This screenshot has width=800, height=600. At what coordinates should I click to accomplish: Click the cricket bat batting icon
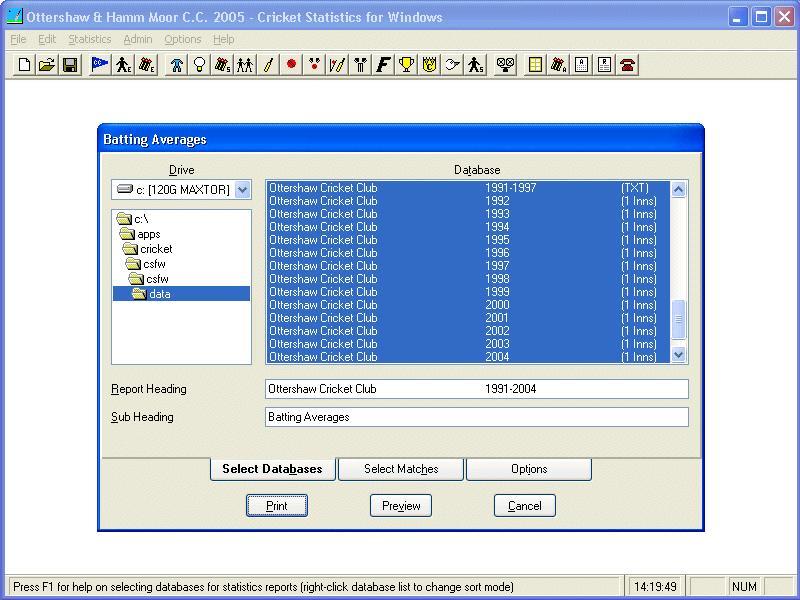(x=268, y=64)
